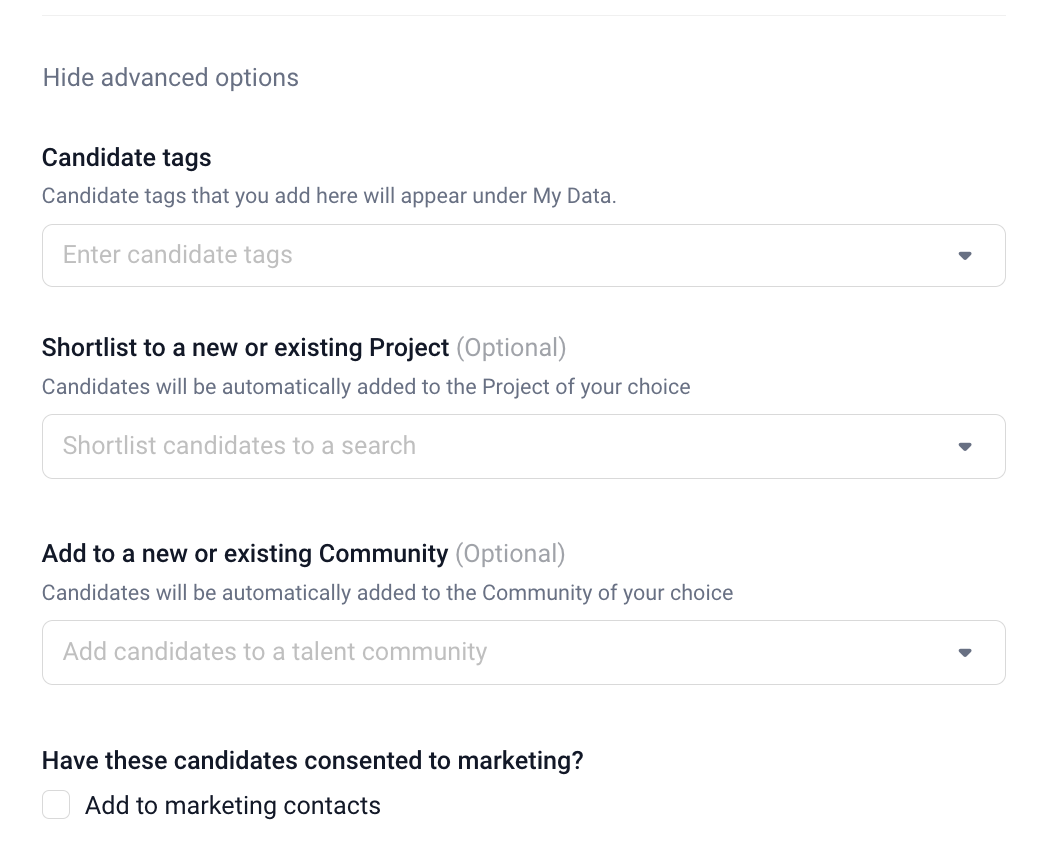The height and width of the screenshot is (858, 1064).
Task: Click the (Optional) label beside the Project heading
Action: point(511,348)
